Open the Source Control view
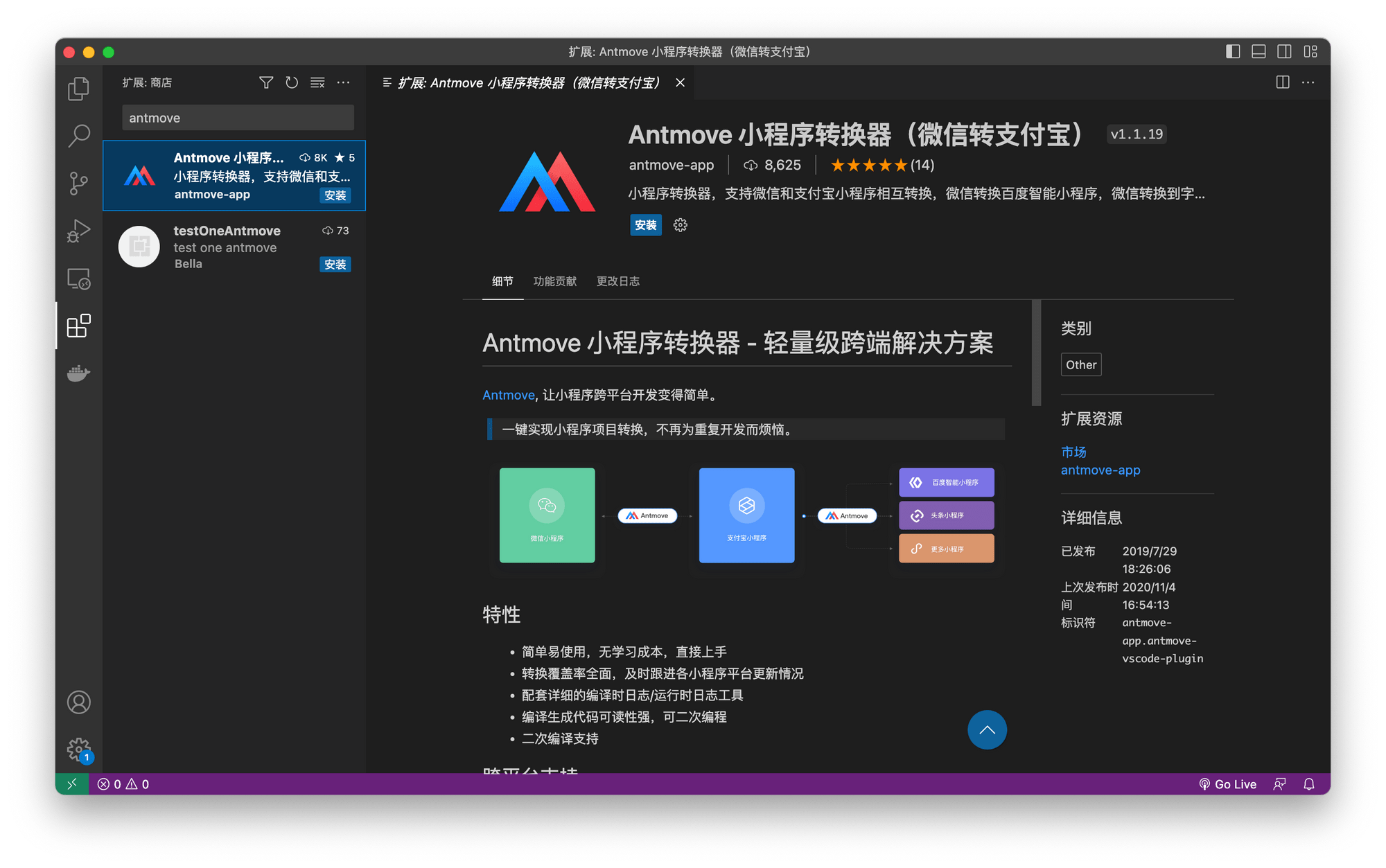This screenshot has width=1386, height=868. coord(78,183)
